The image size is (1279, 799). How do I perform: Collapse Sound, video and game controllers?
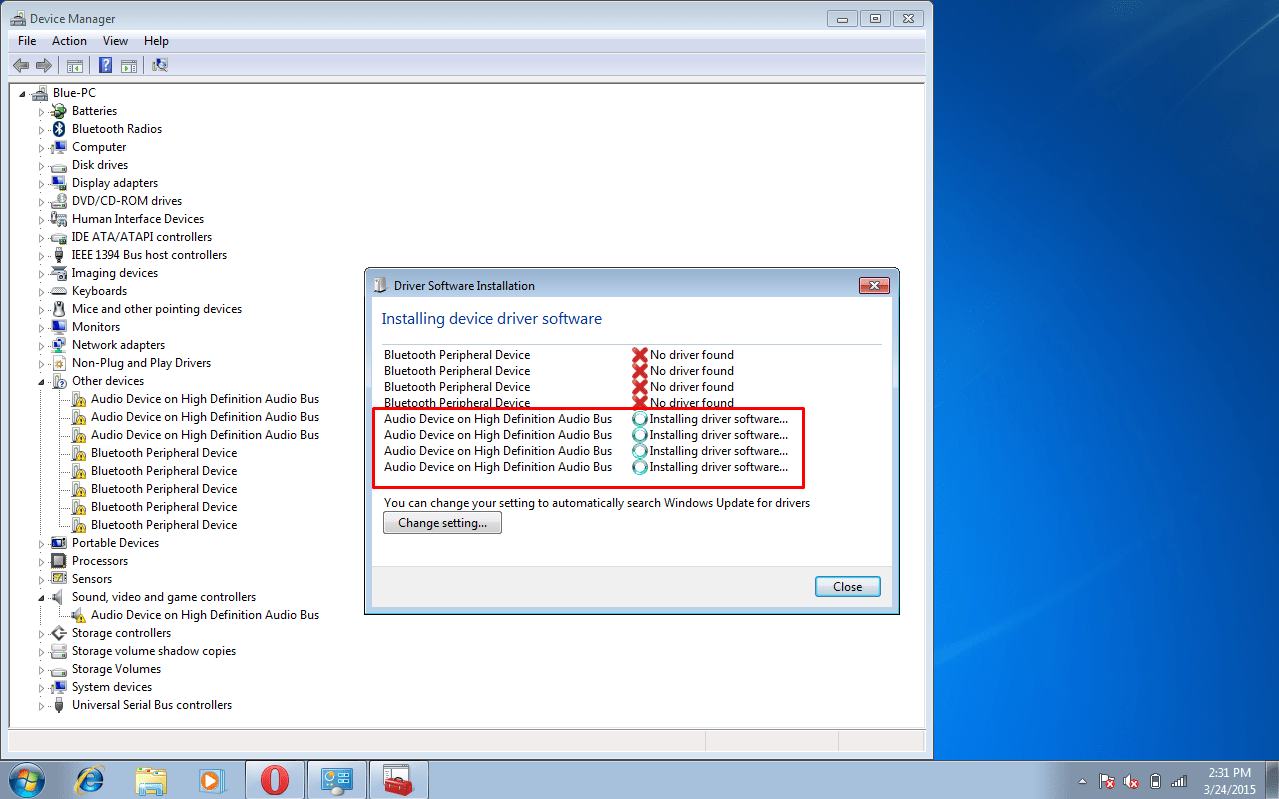[42, 598]
